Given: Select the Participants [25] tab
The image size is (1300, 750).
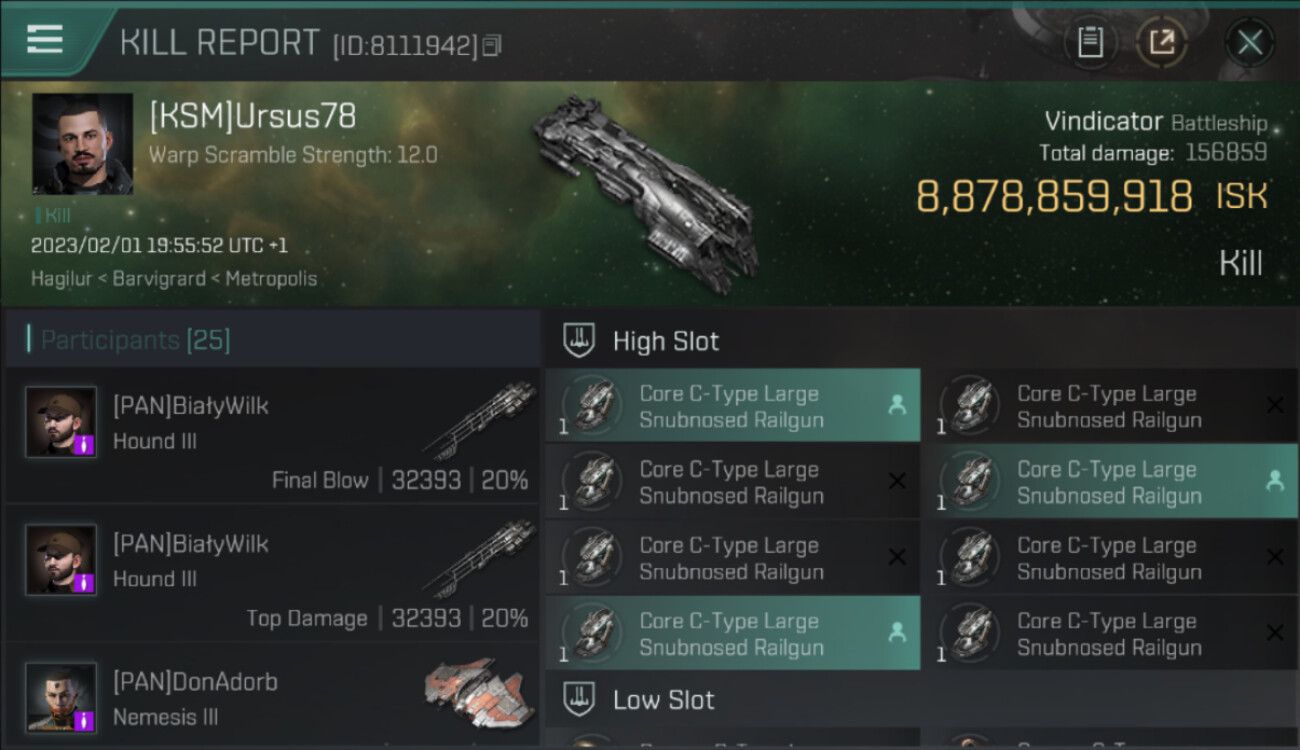Looking at the screenshot, I should tap(135, 340).
